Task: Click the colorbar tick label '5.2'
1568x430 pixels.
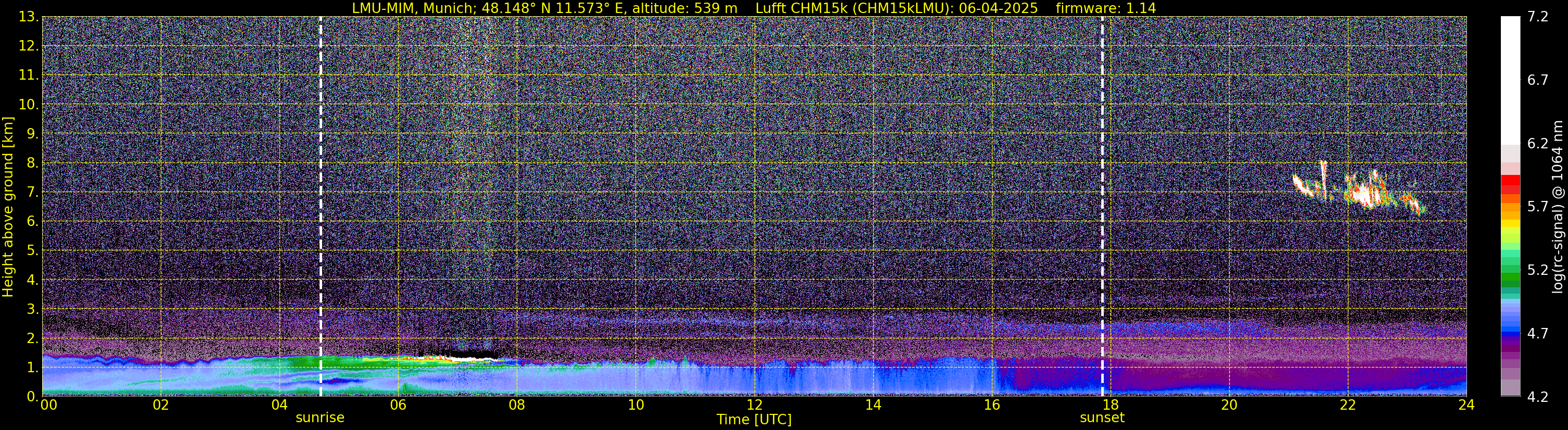Action: [1538, 270]
